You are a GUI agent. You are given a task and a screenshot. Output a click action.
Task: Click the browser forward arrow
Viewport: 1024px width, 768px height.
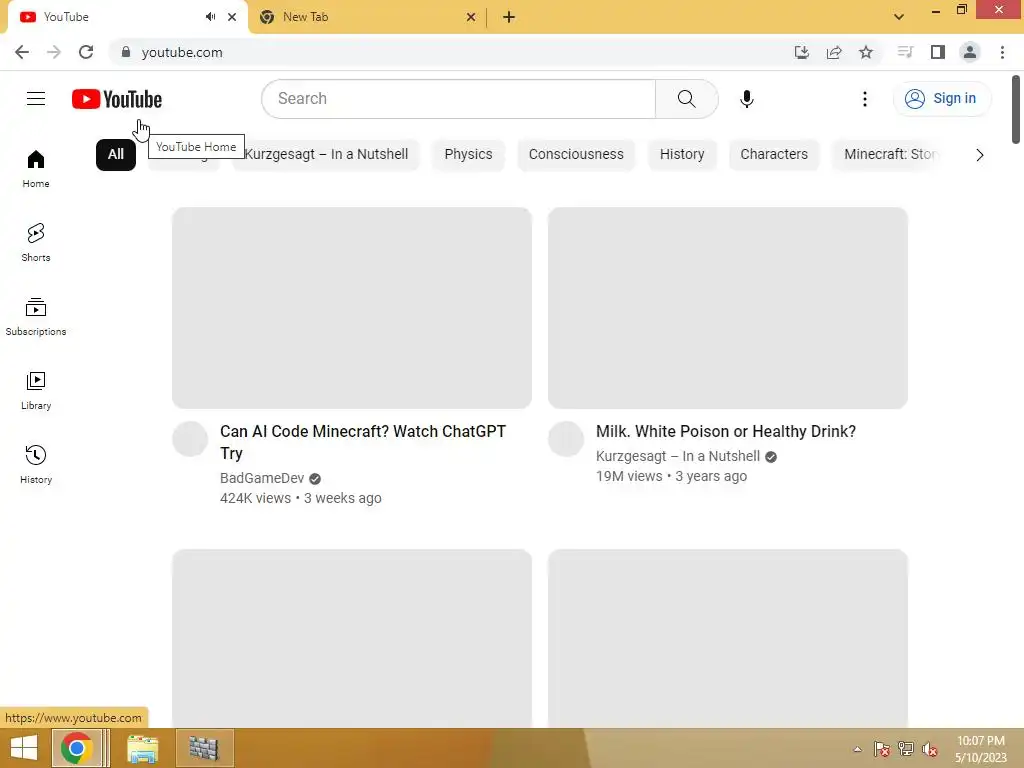point(54,52)
